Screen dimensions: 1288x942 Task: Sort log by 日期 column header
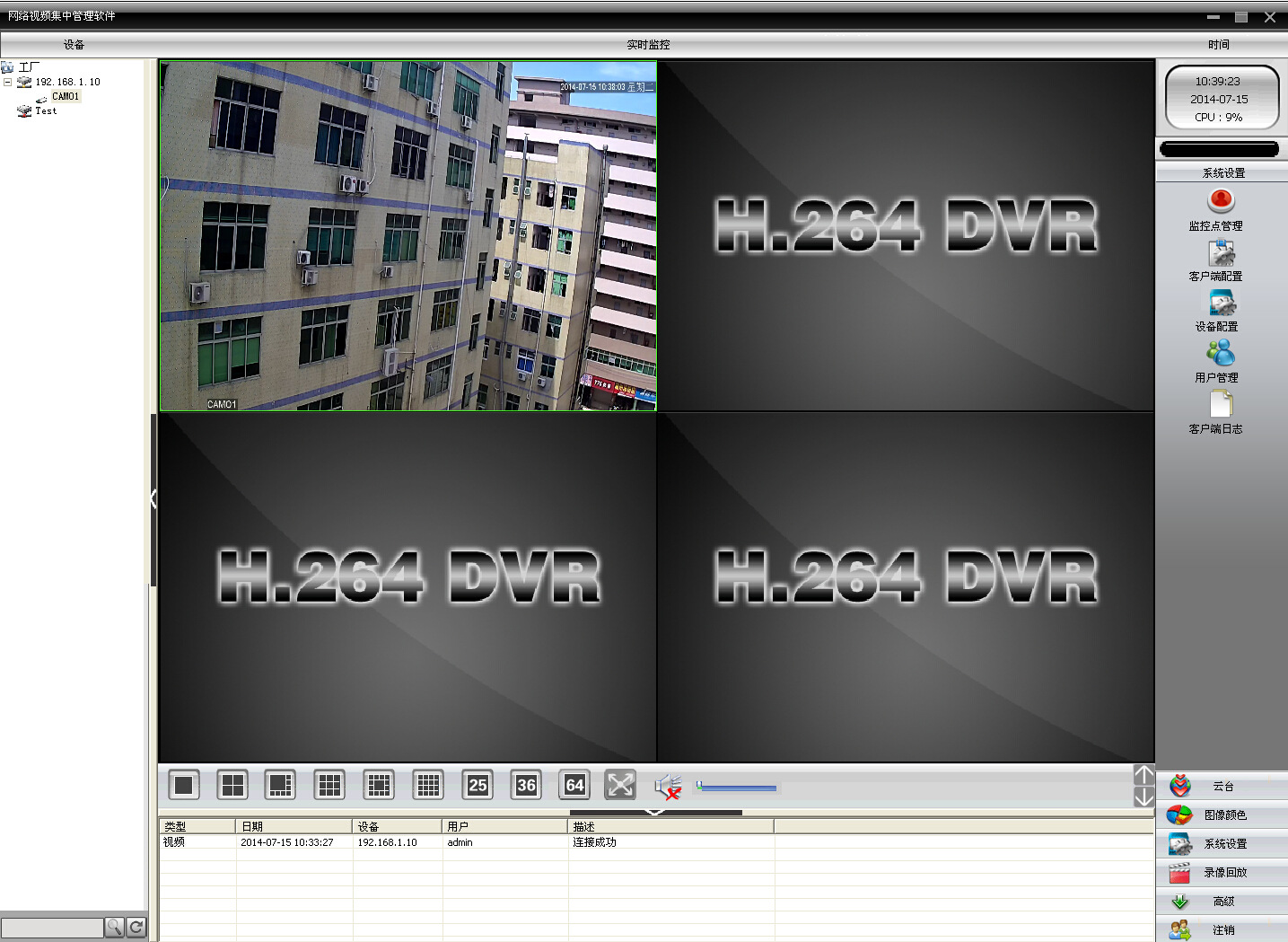point(294,826)
